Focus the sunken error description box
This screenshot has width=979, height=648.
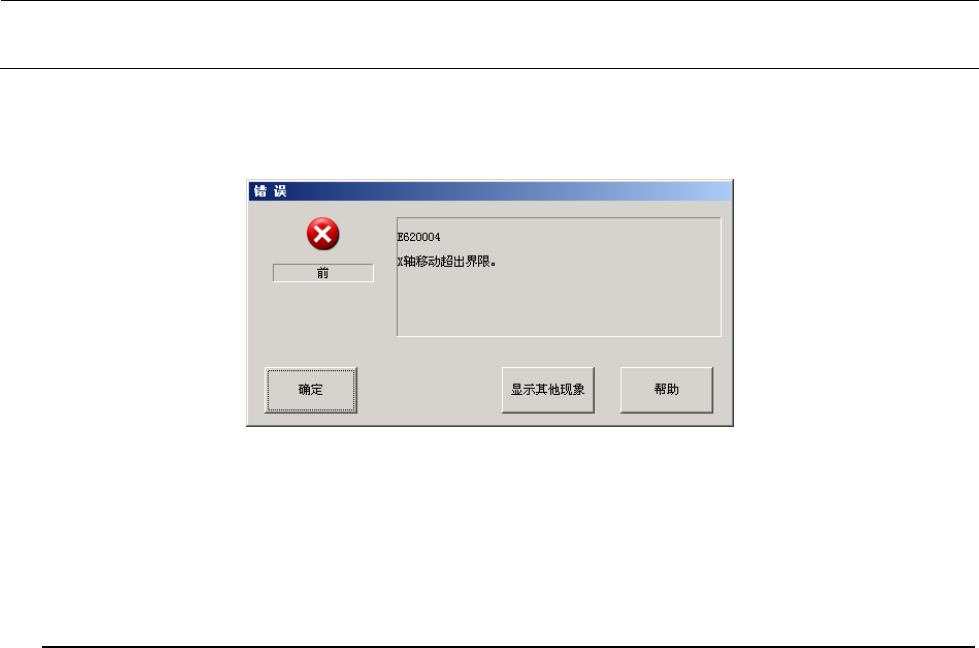558,277
